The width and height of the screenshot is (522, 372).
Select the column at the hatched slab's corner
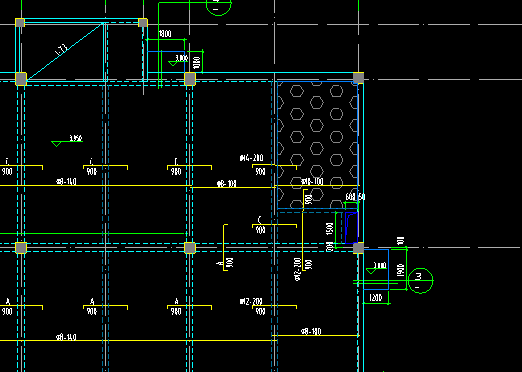pos(358,78)
